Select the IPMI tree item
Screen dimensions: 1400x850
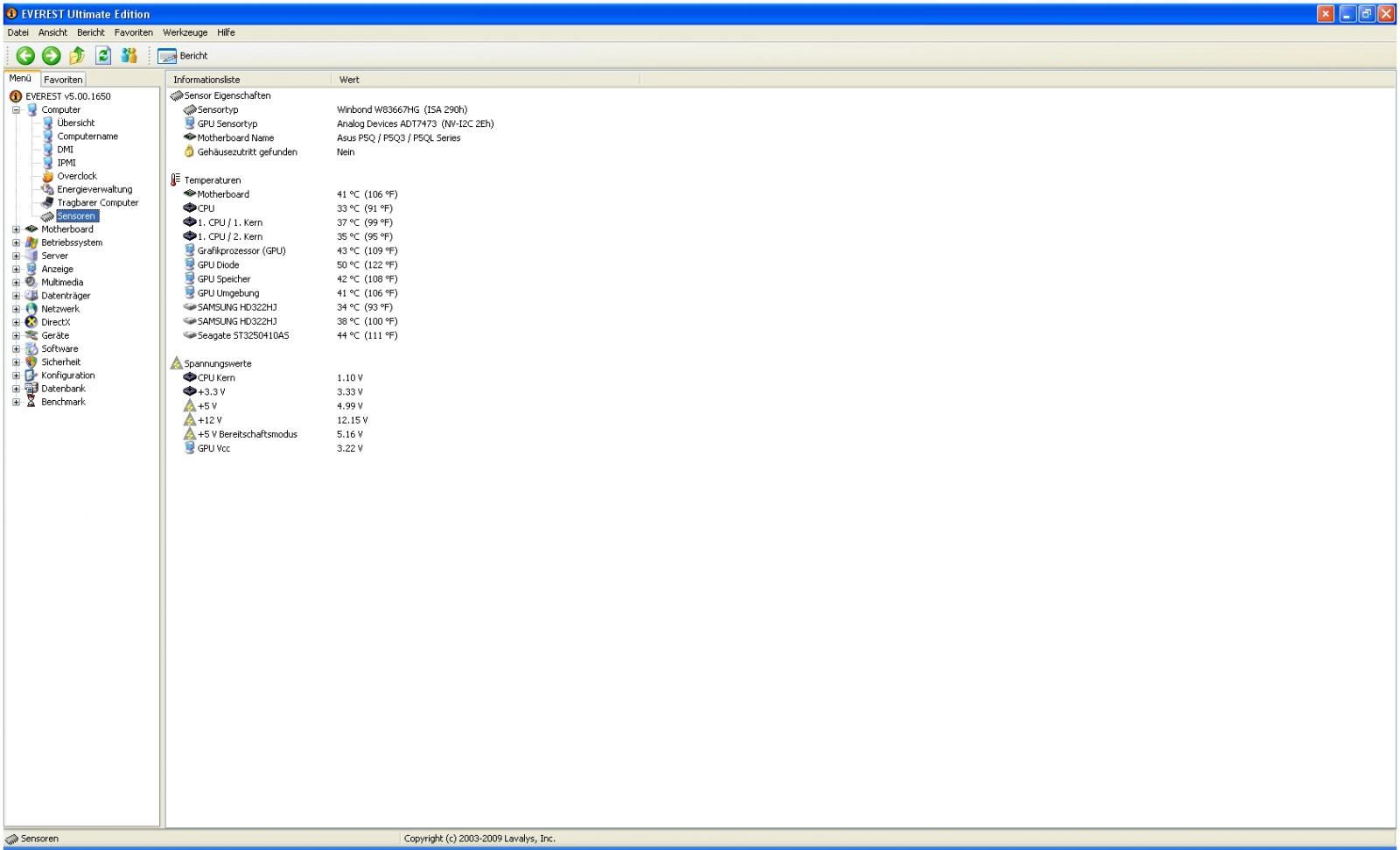tap(66, 163)
